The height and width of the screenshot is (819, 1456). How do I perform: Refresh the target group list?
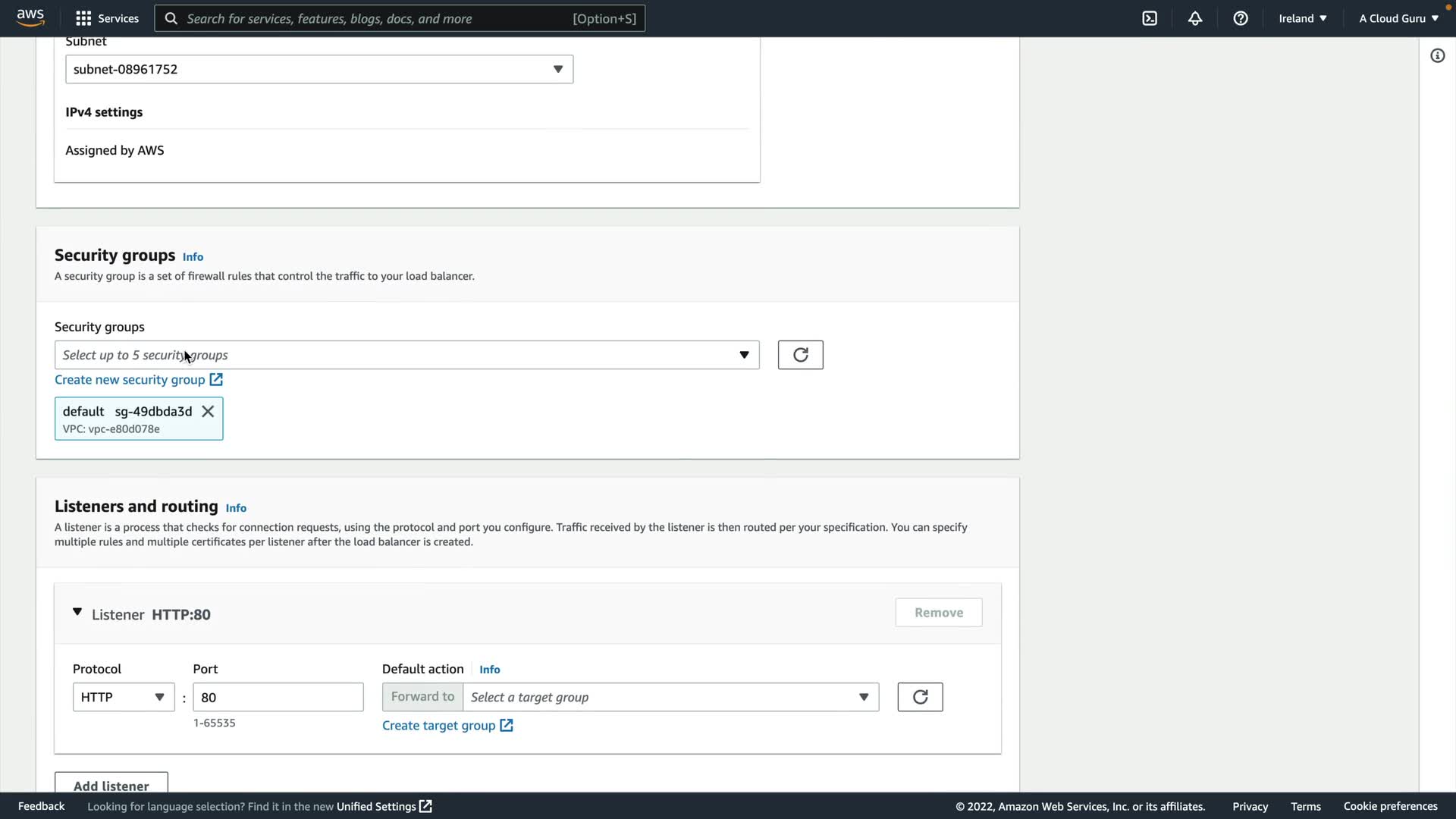pyautogui.click(x=920, y=697)
